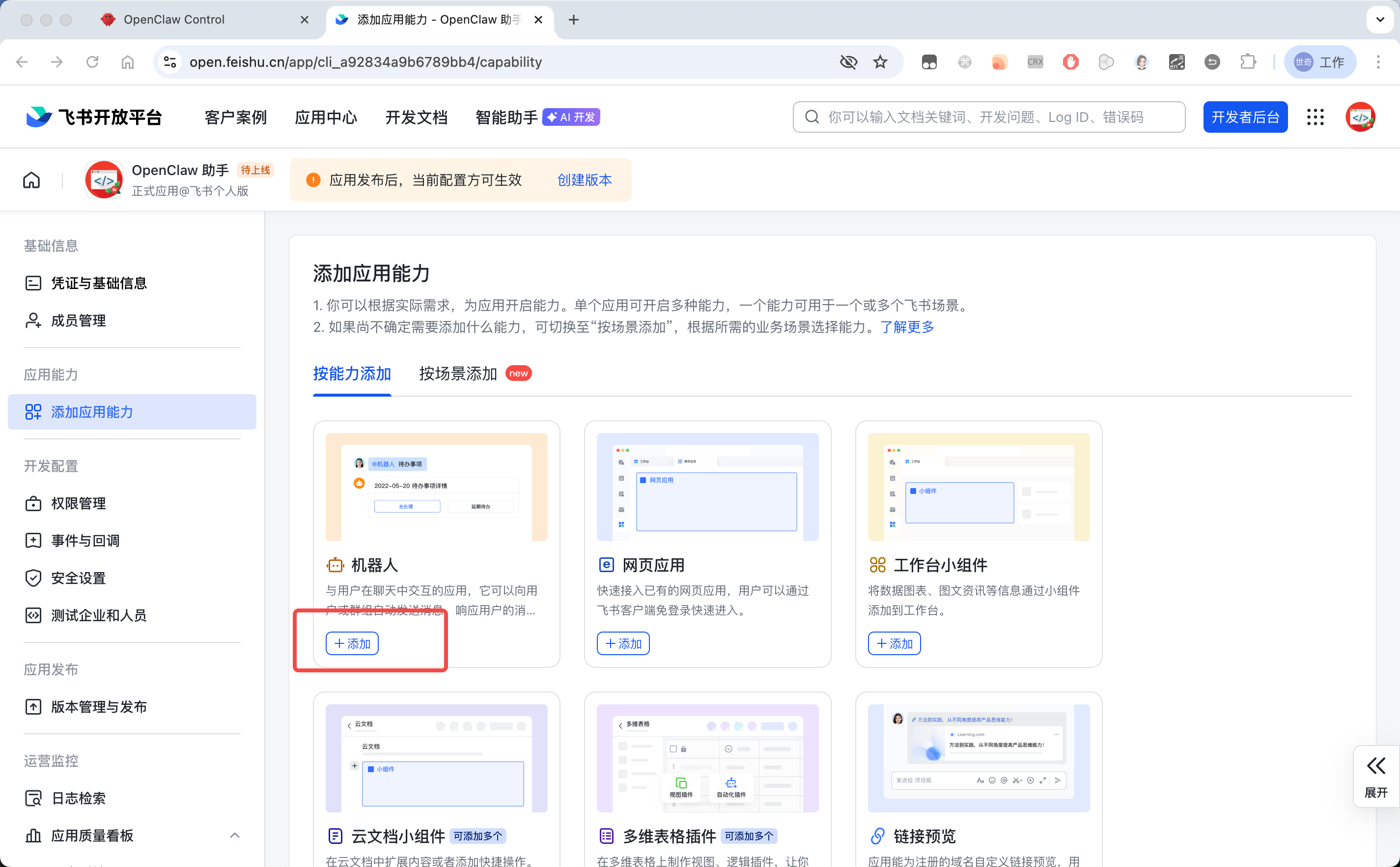
Task: Open the browser tab search chevron
Action: (1380, 20)
